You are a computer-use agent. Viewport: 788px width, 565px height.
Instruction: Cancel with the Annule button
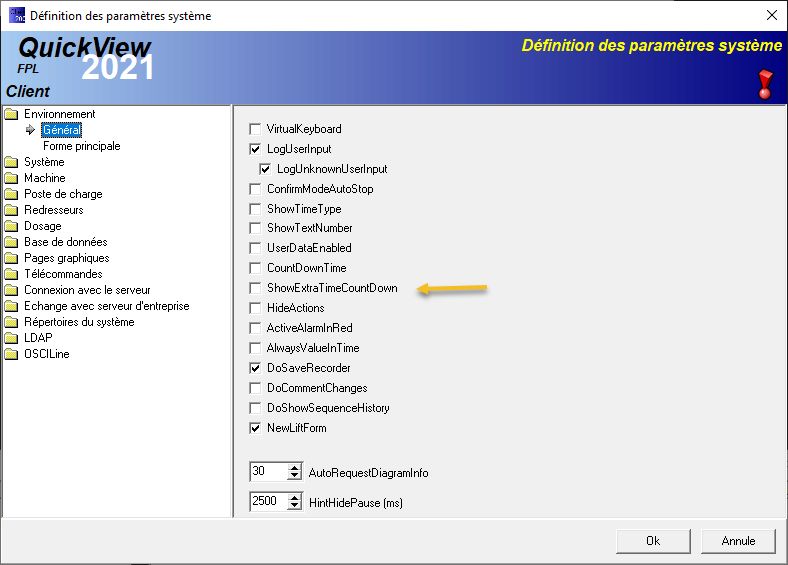coord(738,541)
